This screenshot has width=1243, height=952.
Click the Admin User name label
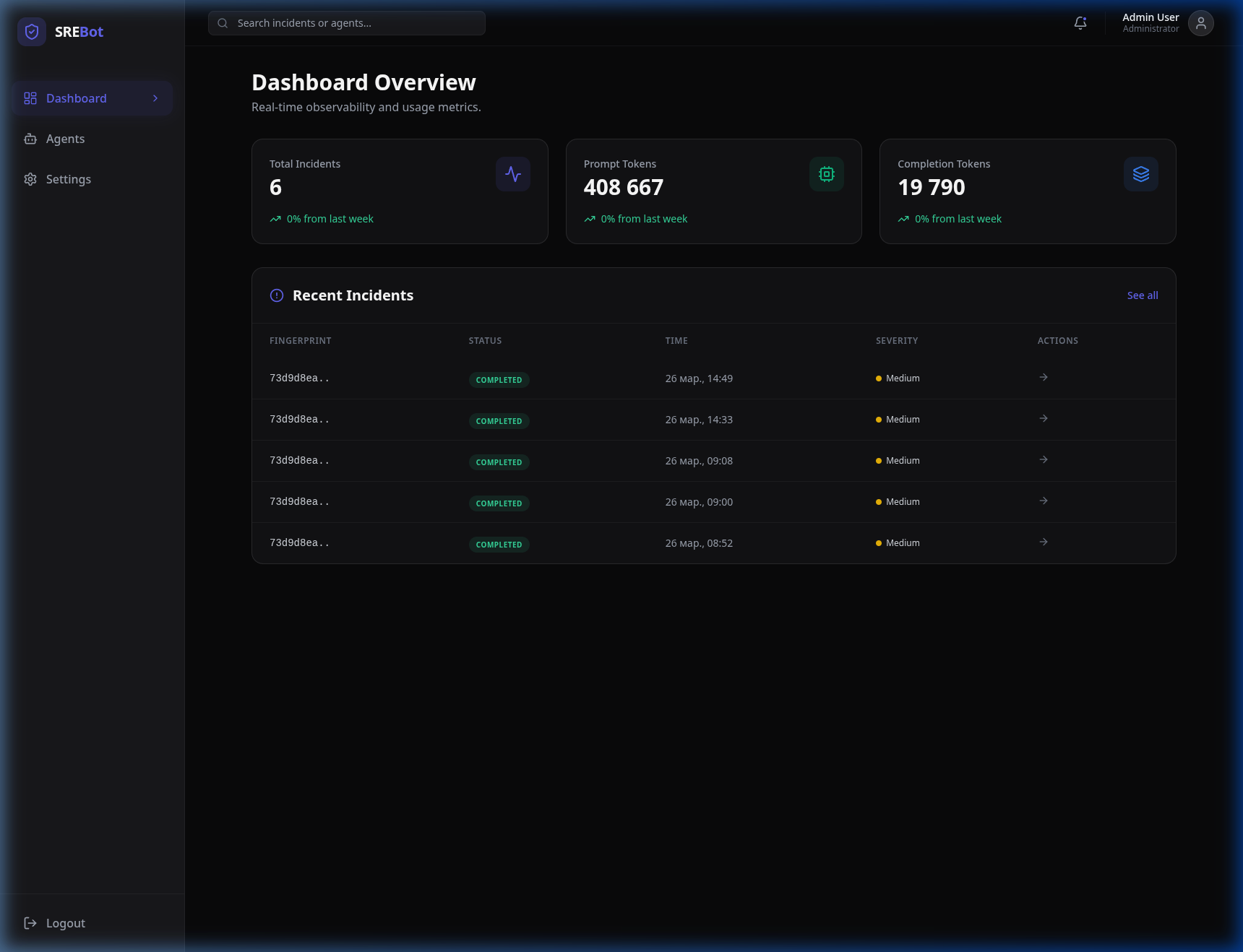tap(1150, 17)
